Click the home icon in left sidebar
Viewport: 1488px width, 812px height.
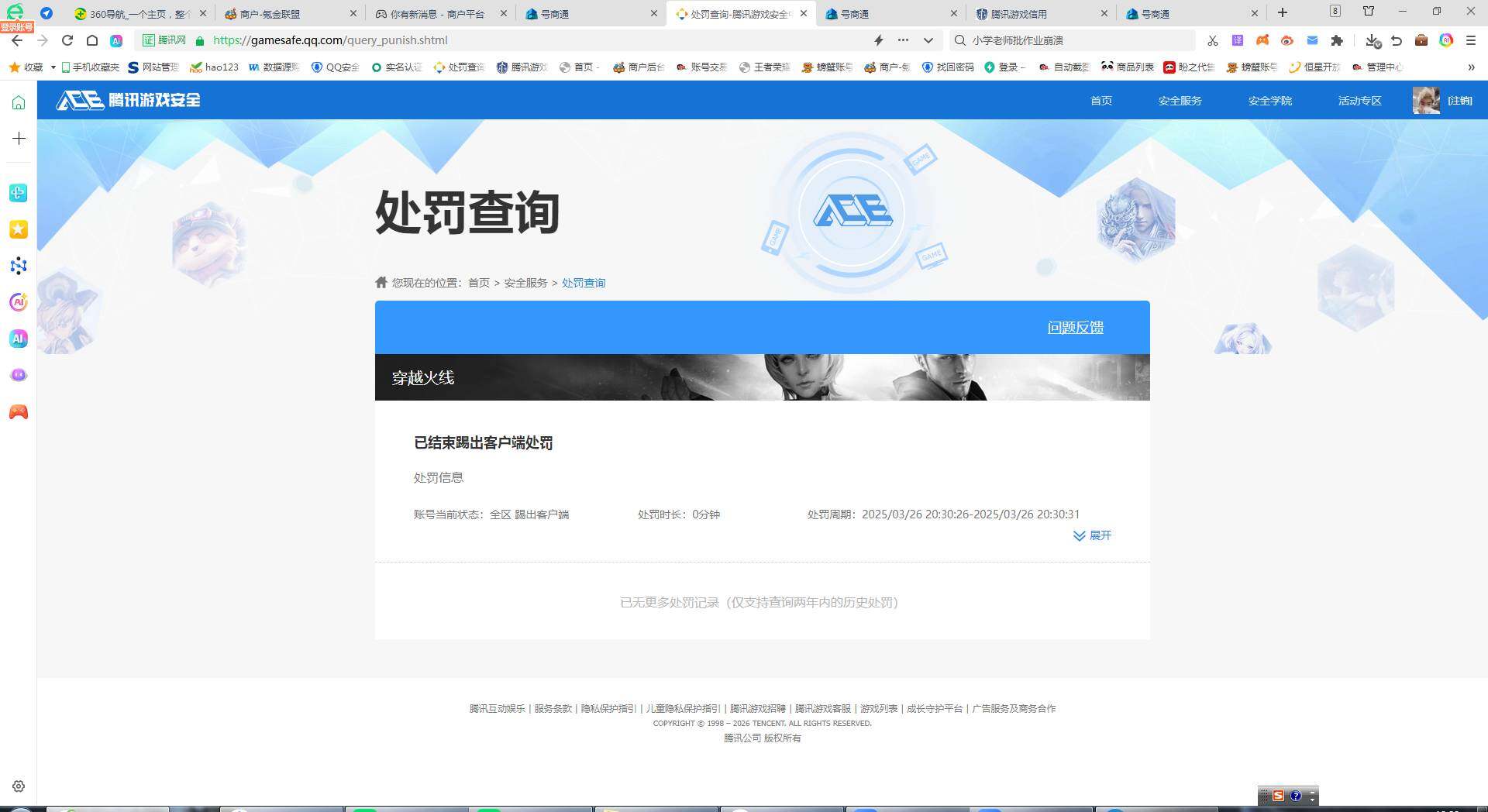[x=18, y=101]
